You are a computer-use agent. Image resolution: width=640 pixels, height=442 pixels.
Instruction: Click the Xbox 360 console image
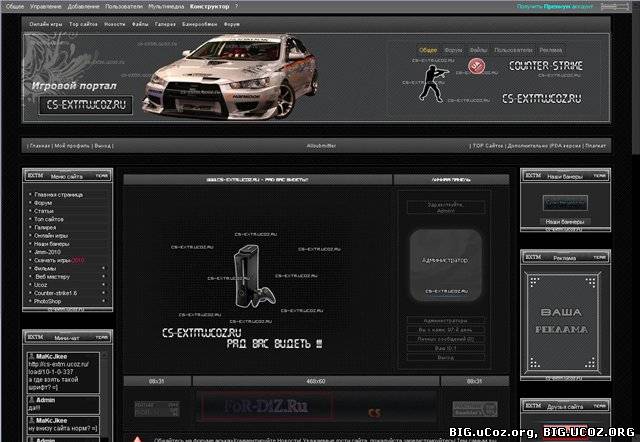pyautogui.click(x=253, y=275)
